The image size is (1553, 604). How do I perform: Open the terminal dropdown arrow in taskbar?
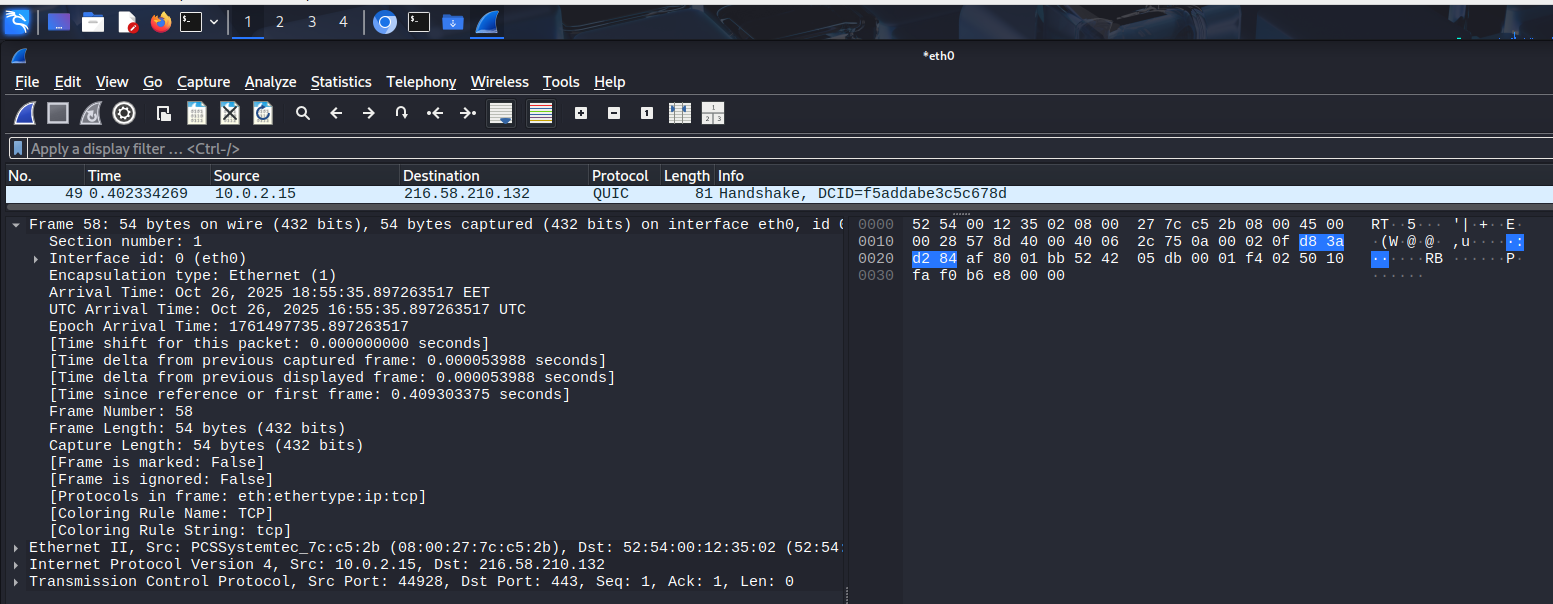click(214, 22)
